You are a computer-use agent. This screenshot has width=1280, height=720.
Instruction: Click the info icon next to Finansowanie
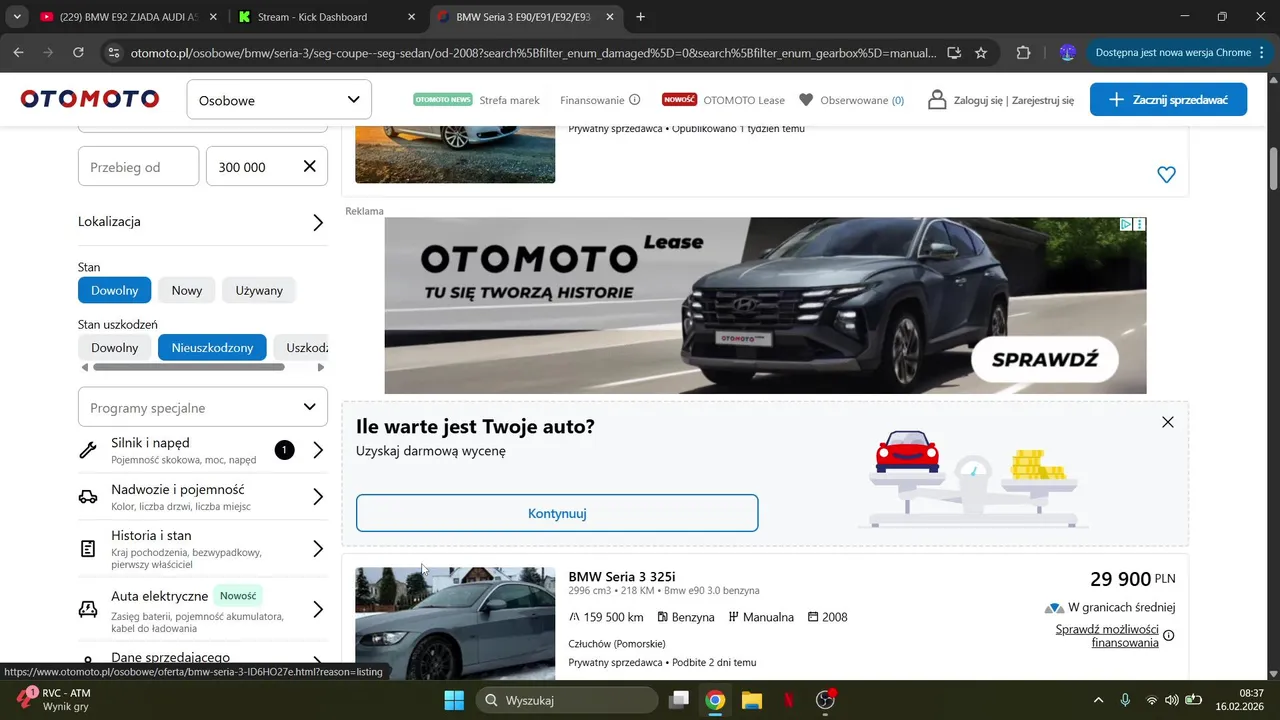[634, 100]
